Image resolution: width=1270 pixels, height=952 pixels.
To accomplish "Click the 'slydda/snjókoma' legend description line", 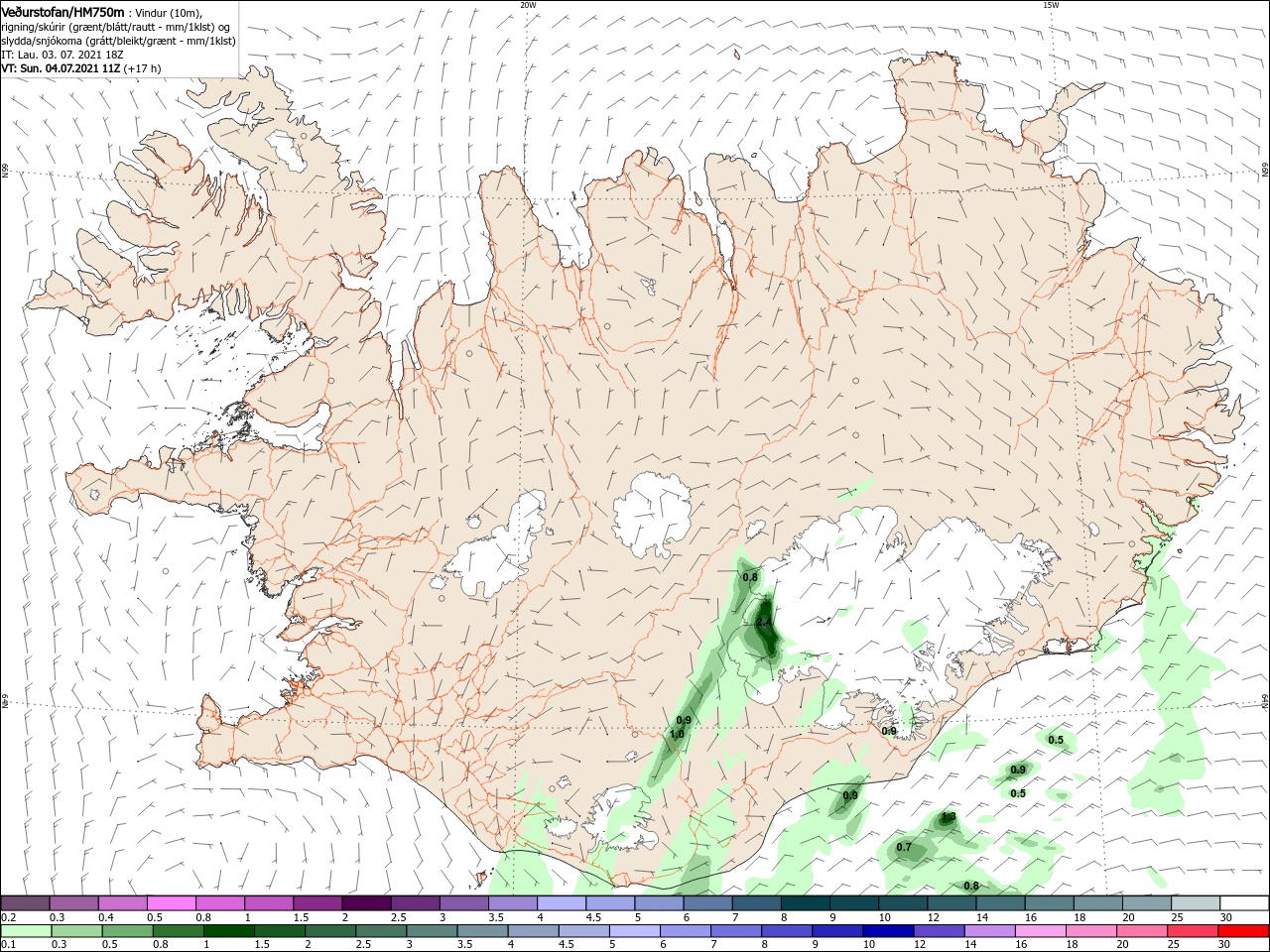I will (118, 41).
